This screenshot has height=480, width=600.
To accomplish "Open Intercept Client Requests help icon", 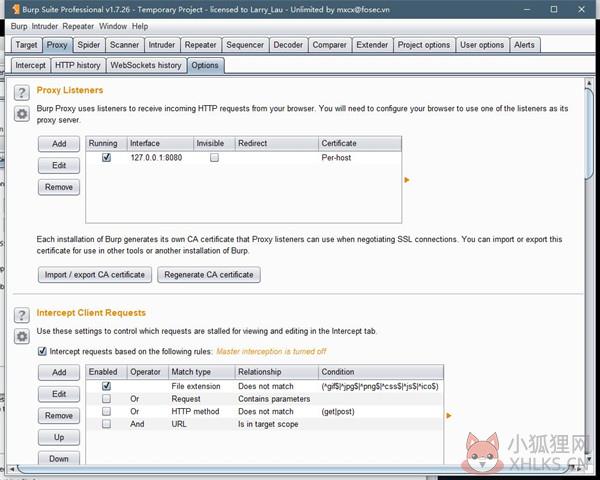I will tap(22, 315).
